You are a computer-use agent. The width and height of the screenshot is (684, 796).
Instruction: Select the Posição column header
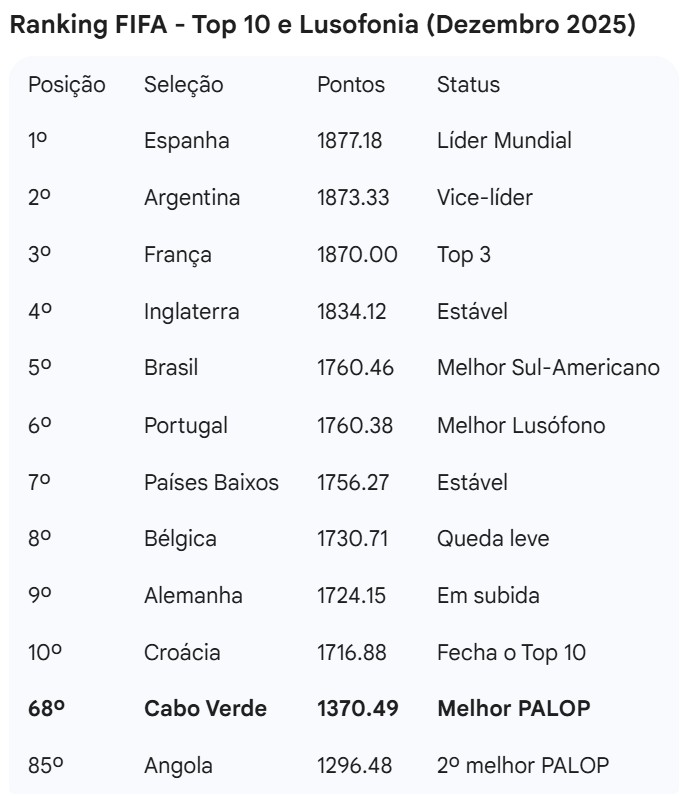(x=66, y=84)
